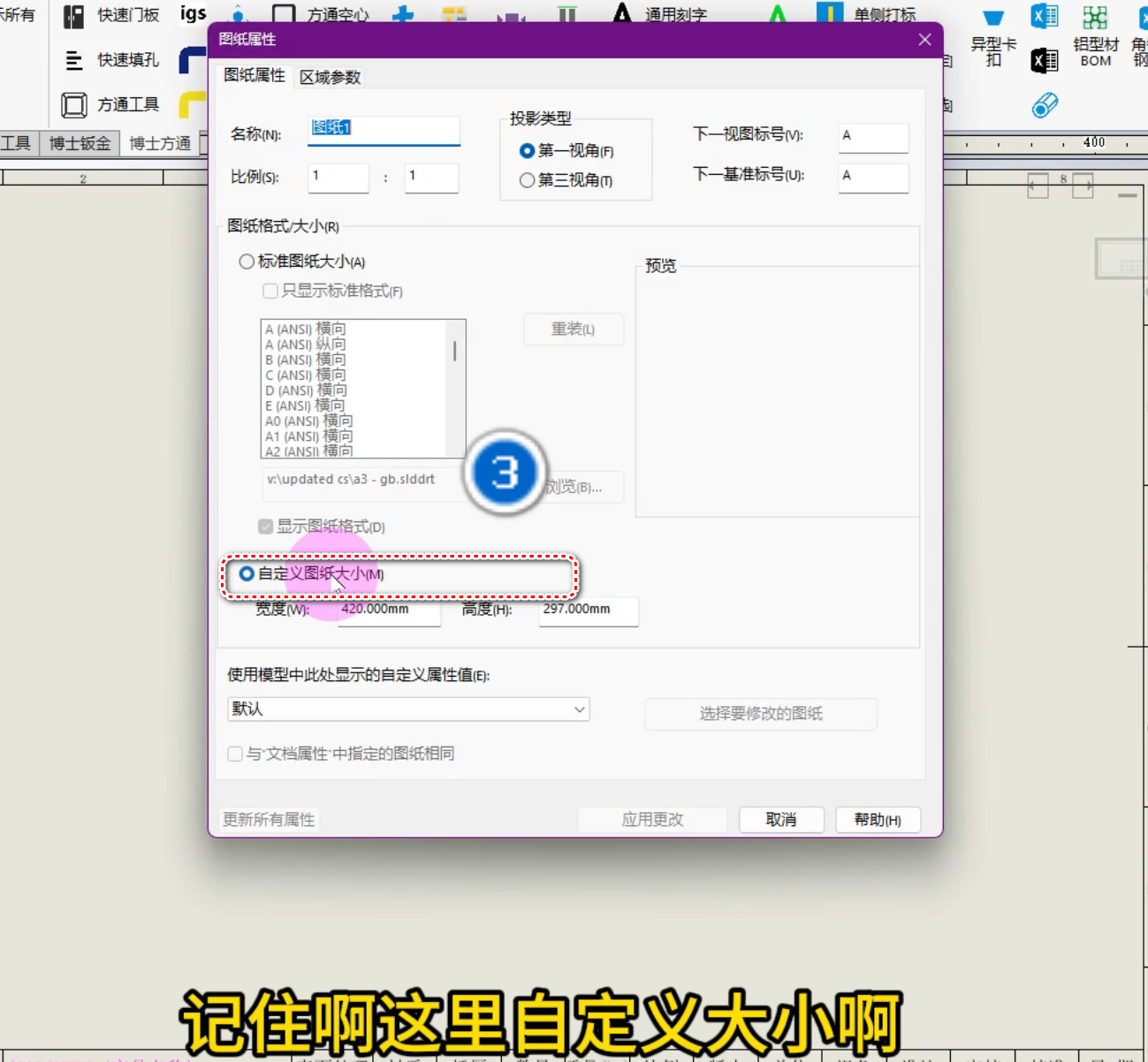Click the igs import tool
Screen dimensions: 1148x1062
[x=192, y=13]
